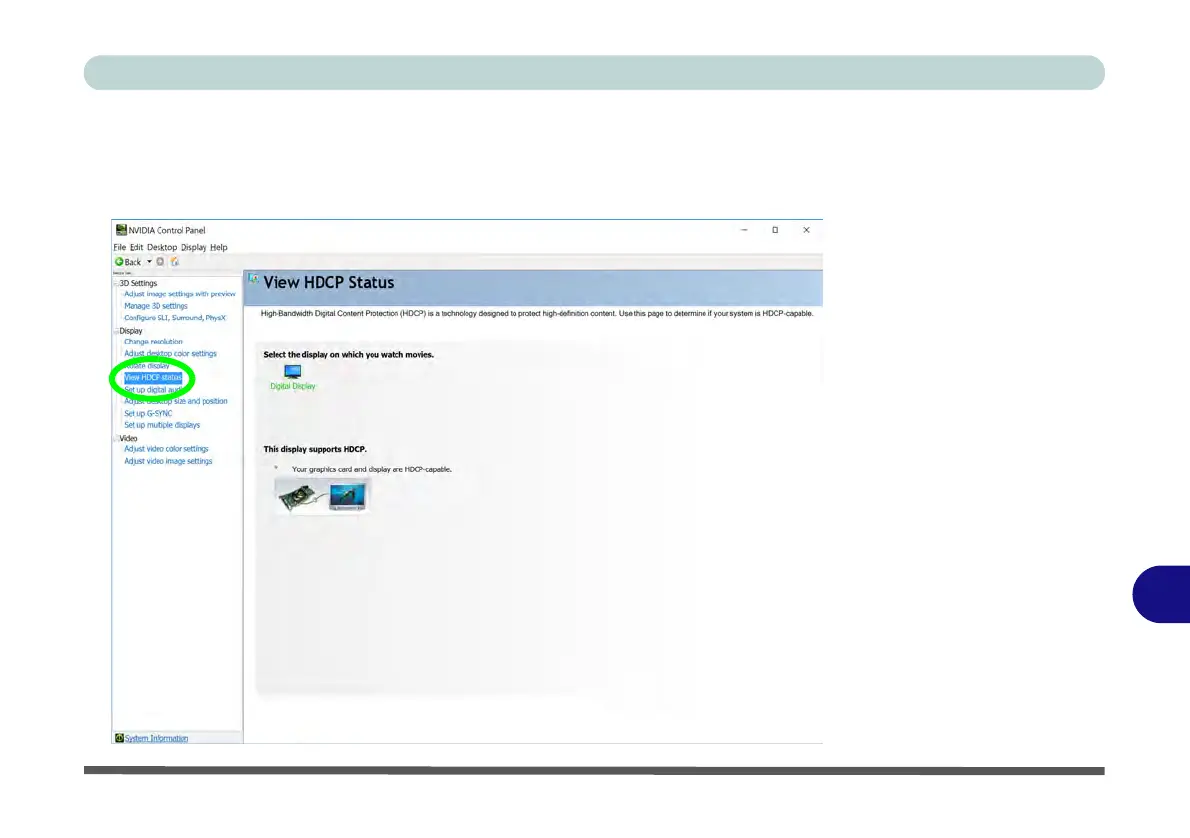Click the NVIDIA Control Panel title icon
This screenshot has width=1190, height=838.
(121, 230)
